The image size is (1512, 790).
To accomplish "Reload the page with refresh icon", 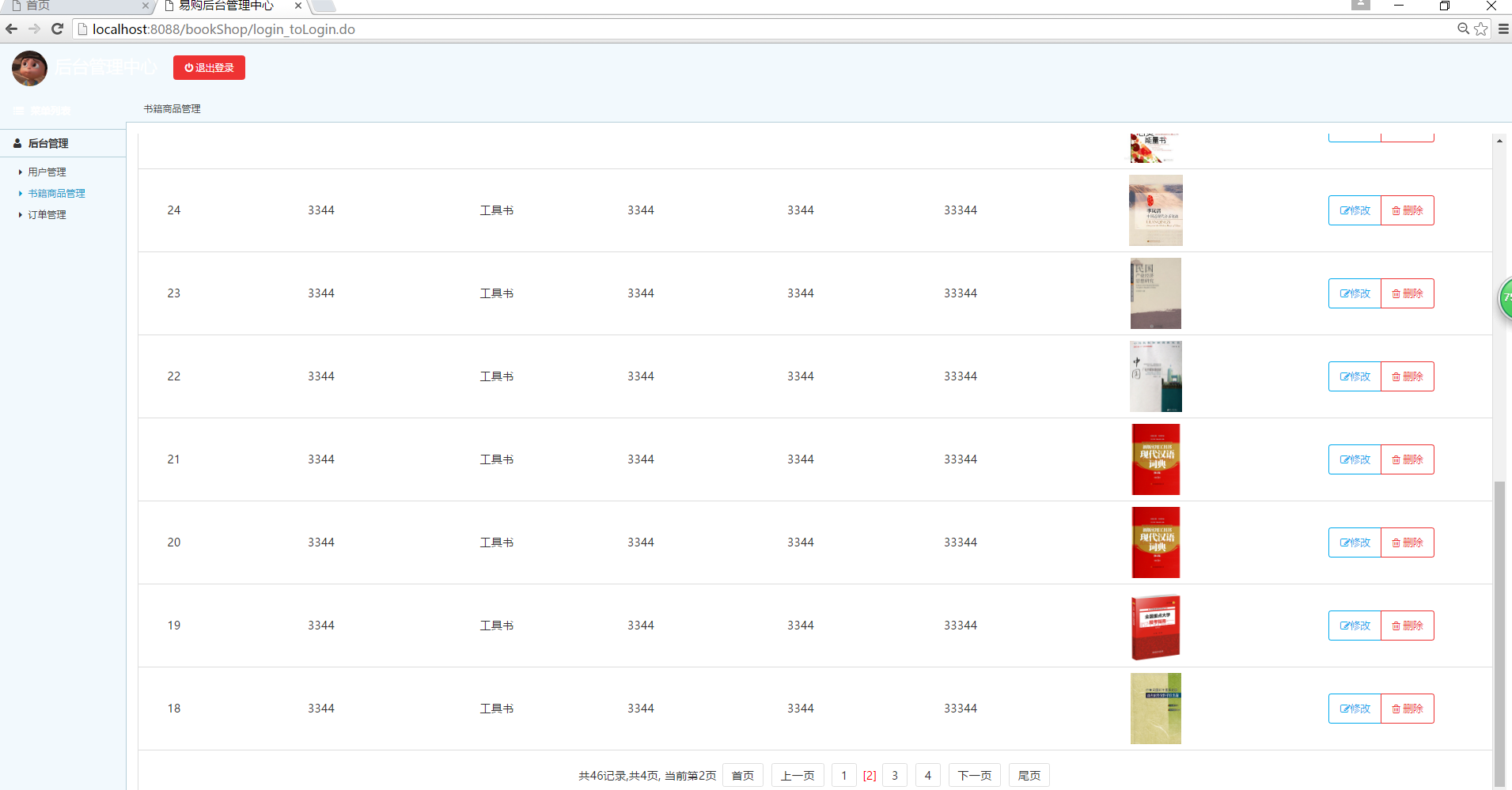I will pos(57,29).
